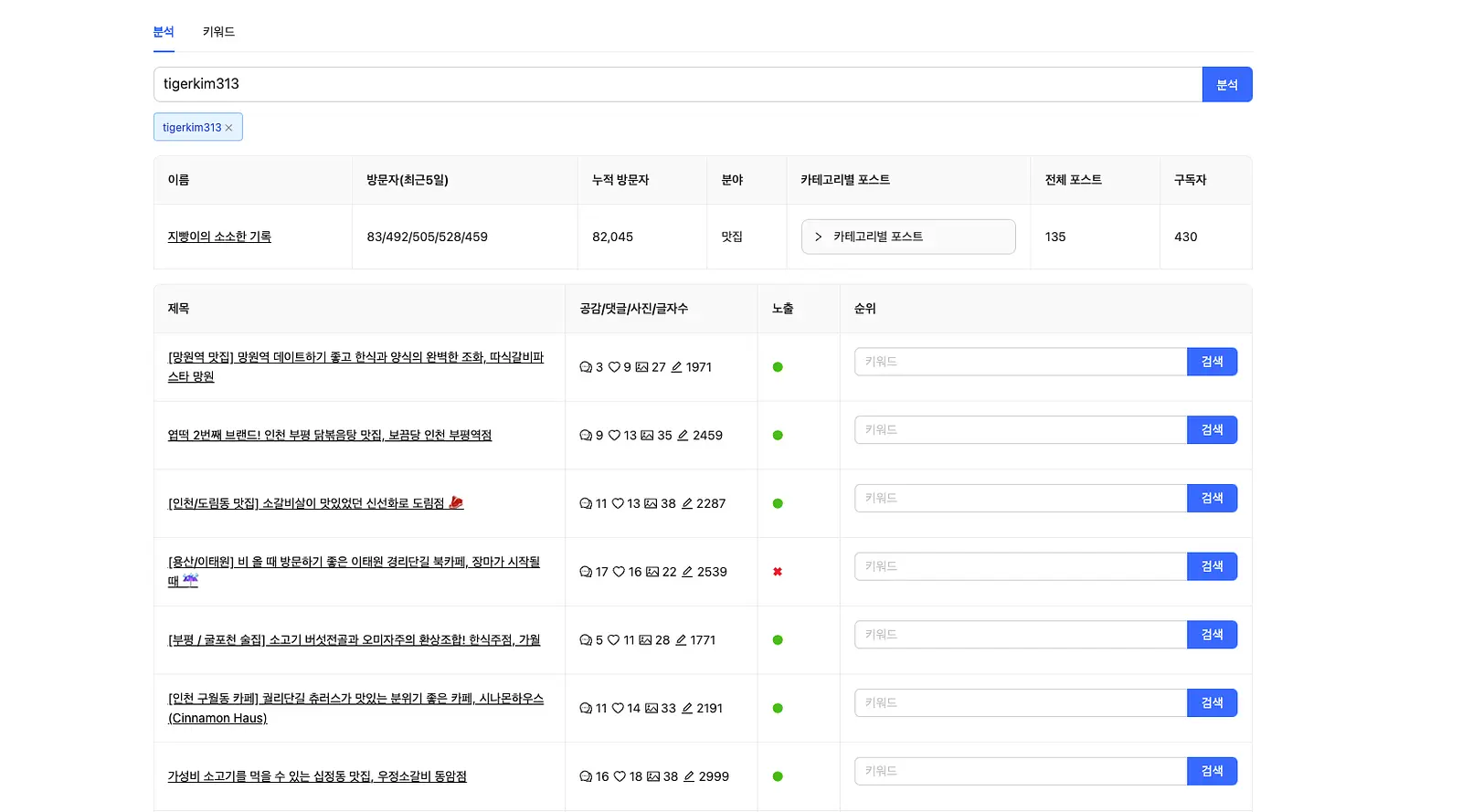Click the red X exposure mark in the 이태원 post row

click(778, 572)
